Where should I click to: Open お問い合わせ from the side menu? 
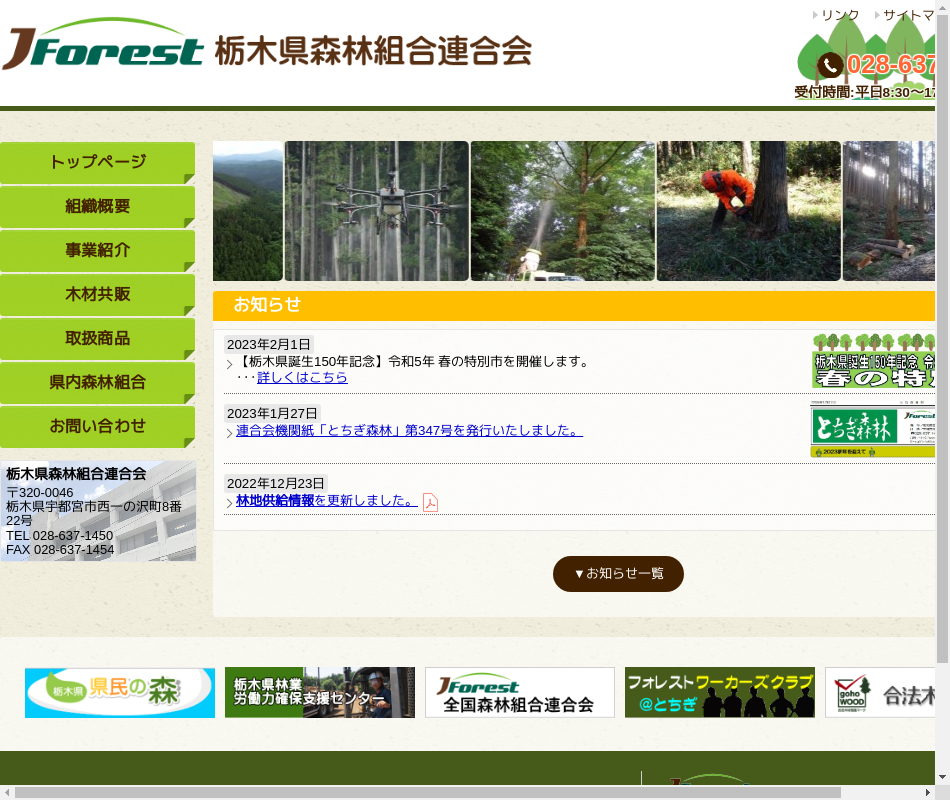point(97,426)
